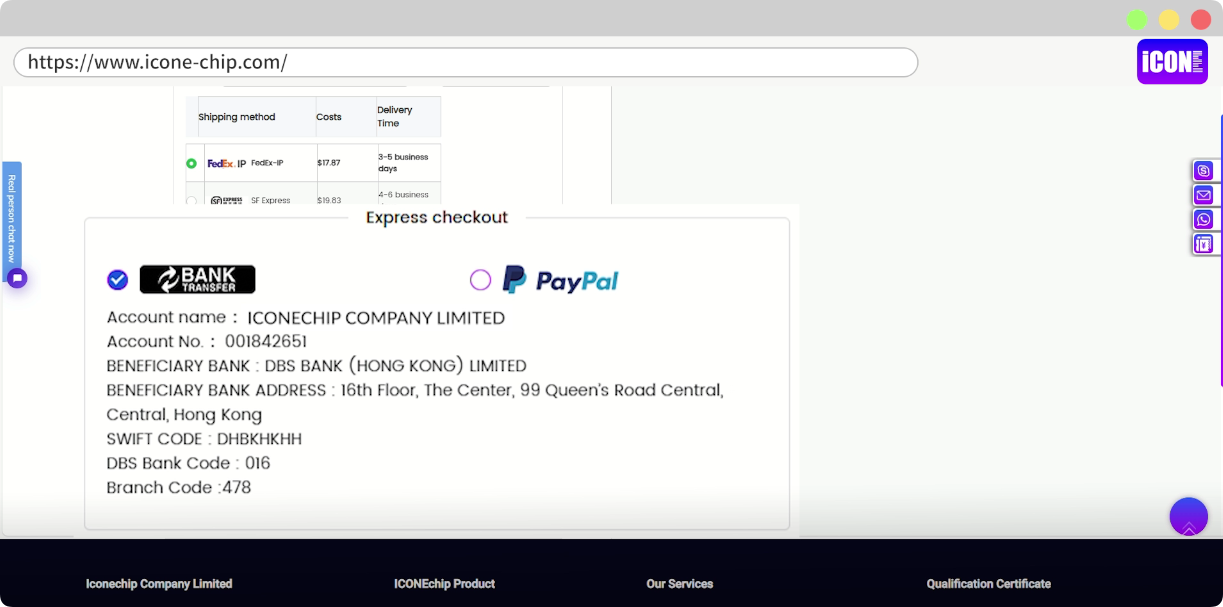Select the SF Express shipping radio button
Image resolution: width=1223 pixels, height=607 pixels.
[x=192, y=200]
